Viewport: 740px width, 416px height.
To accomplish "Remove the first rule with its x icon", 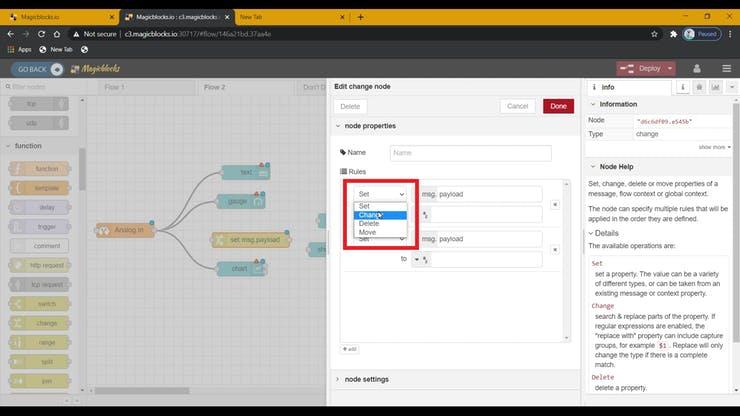I will [x=555, y=204].
